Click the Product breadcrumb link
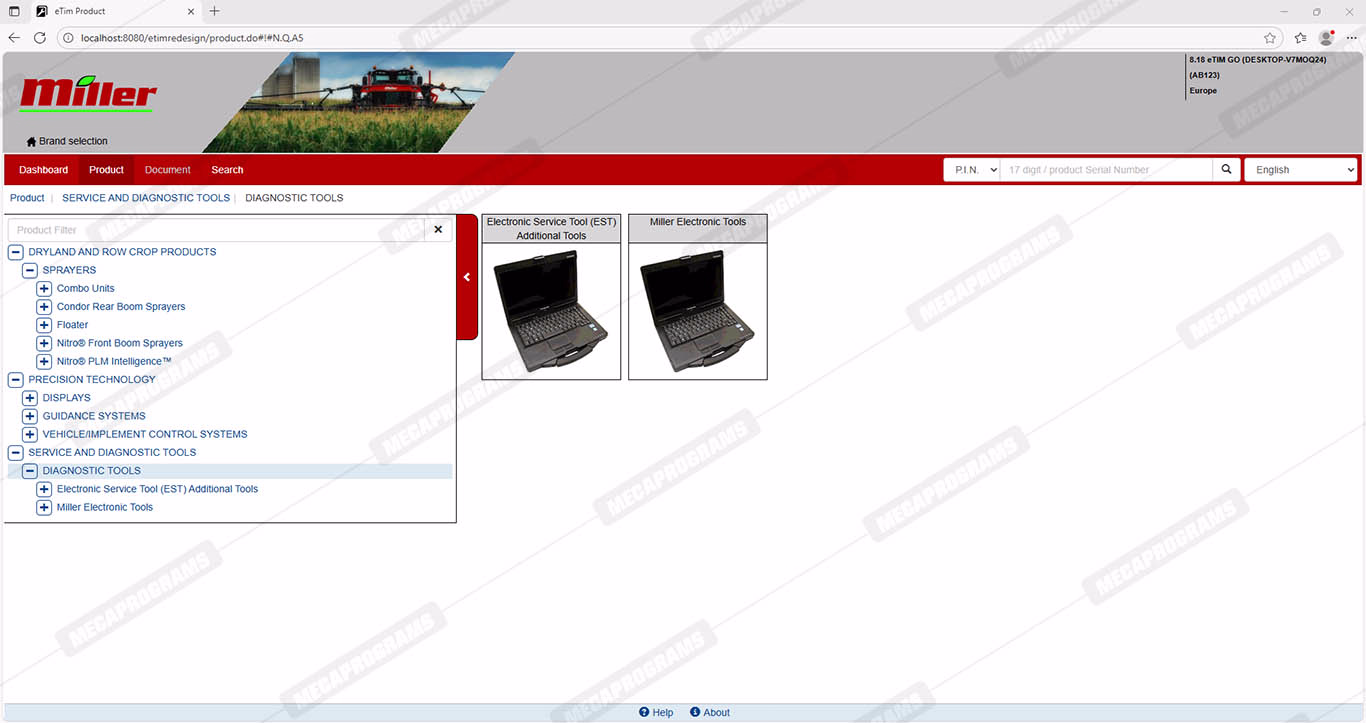This screenshot has height=723, width=1366. pyautogui.click(x=27, y=198)
